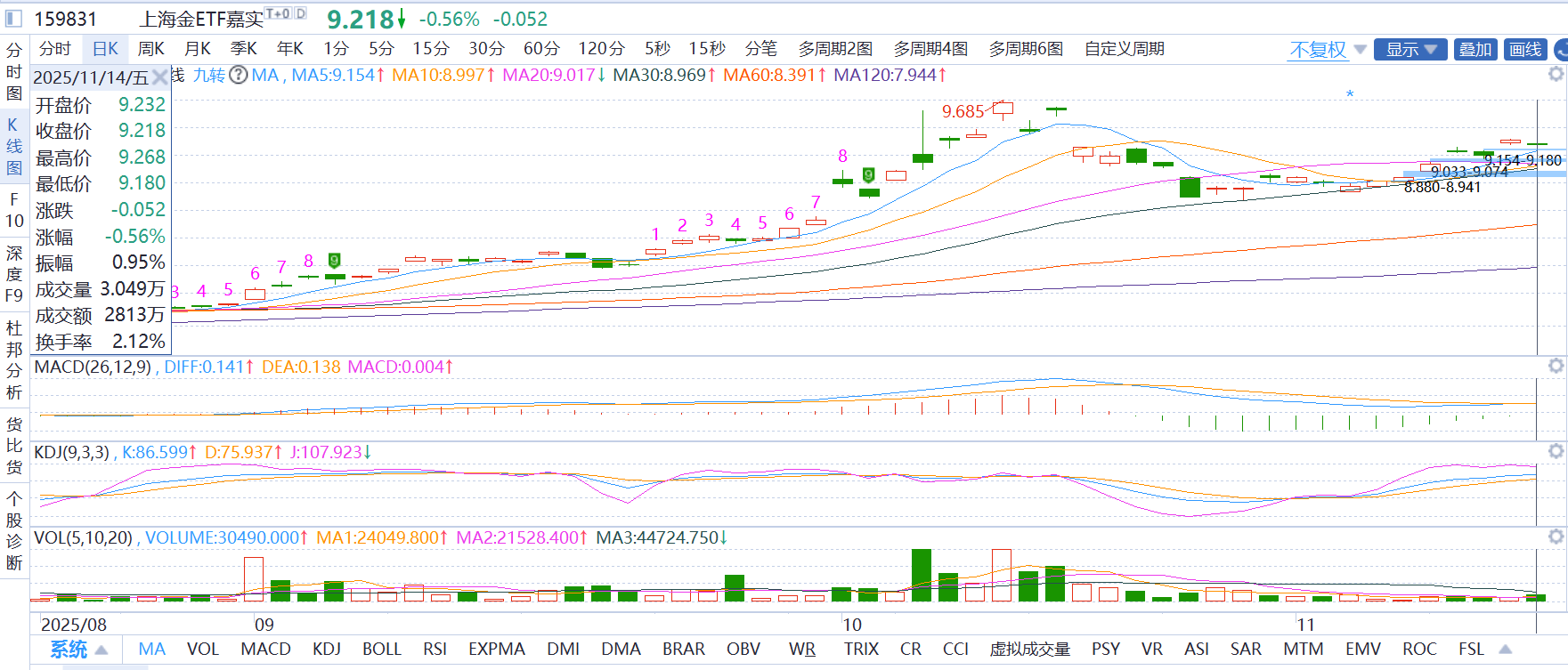Open KDJ panel settings gear
Screen dimensions: 1568x670
click(x=1556, y=451)
